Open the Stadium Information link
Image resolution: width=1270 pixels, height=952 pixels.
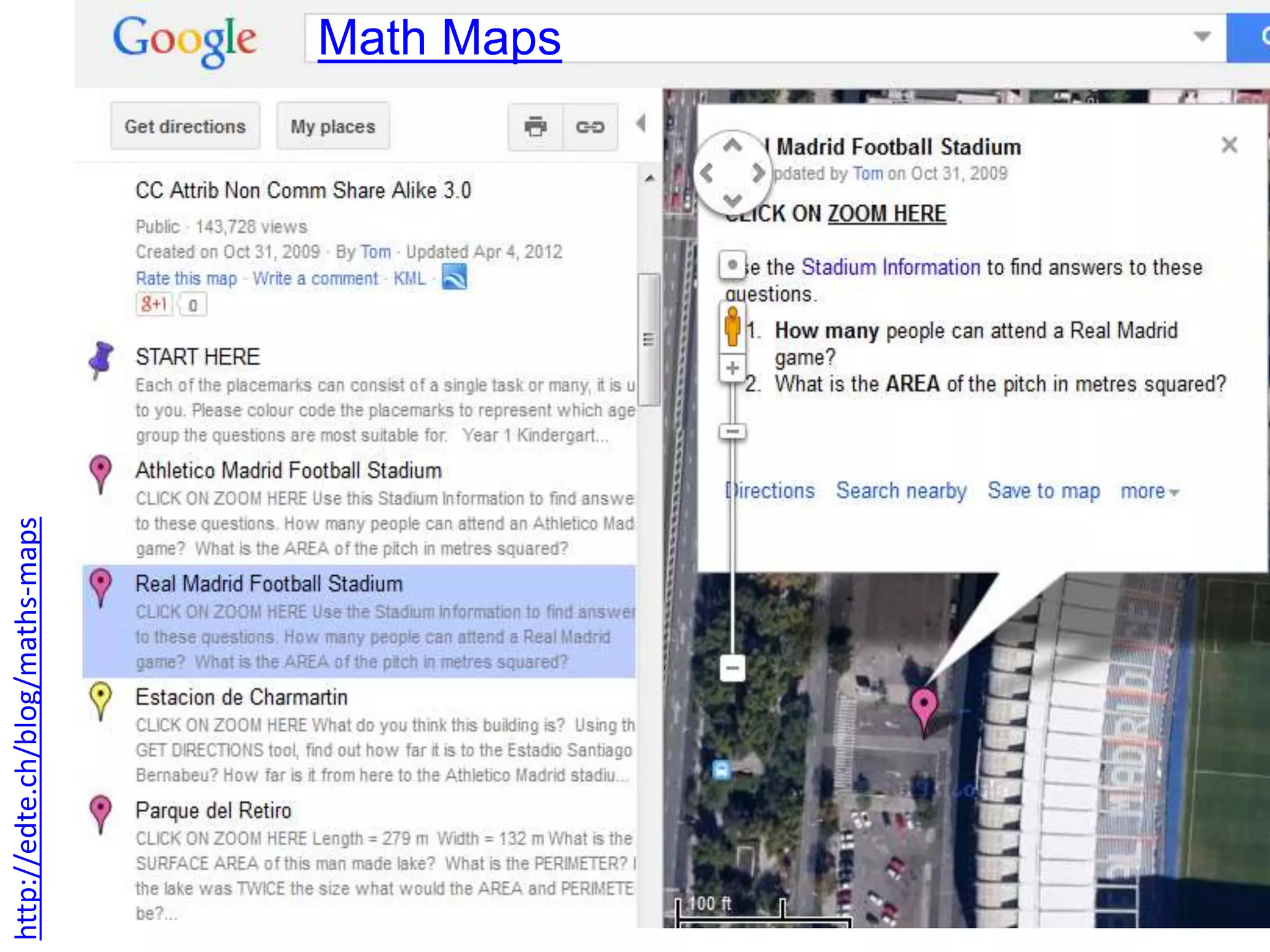click(x=891, y=267)
